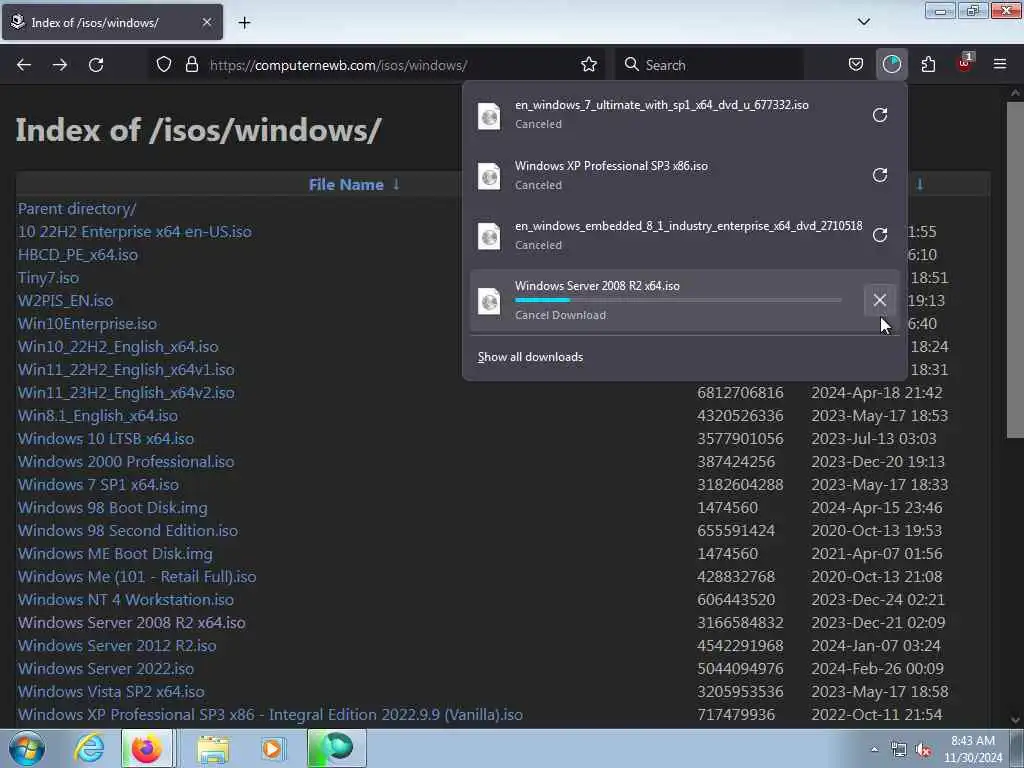This screenshot has width=1024, height=768.
Task: Close the Index of /isos/windows/ tab
Action: pos(206,22)
